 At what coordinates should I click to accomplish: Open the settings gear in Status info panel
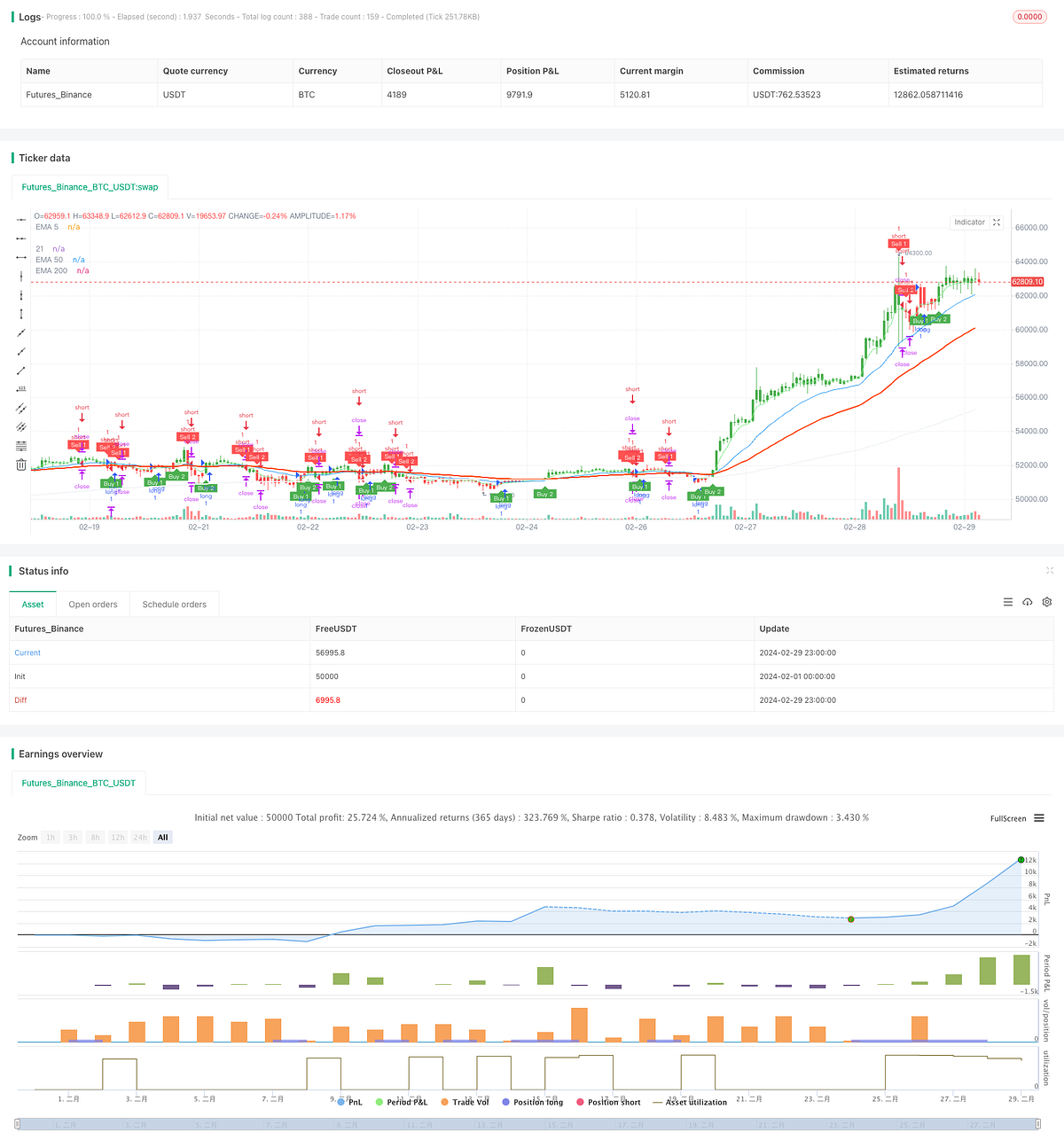(x=1046, y=602)
